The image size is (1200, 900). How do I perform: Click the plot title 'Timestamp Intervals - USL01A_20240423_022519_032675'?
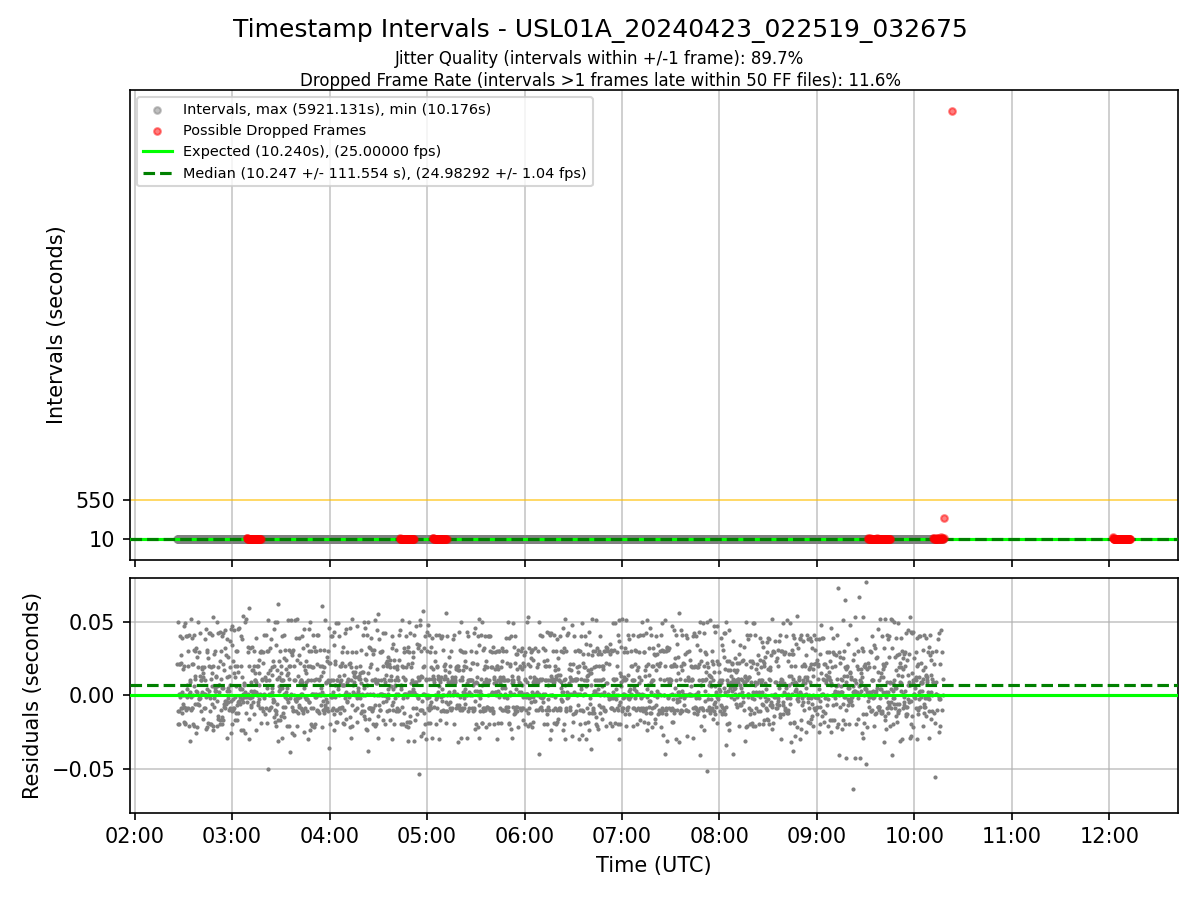click(600, 29)
